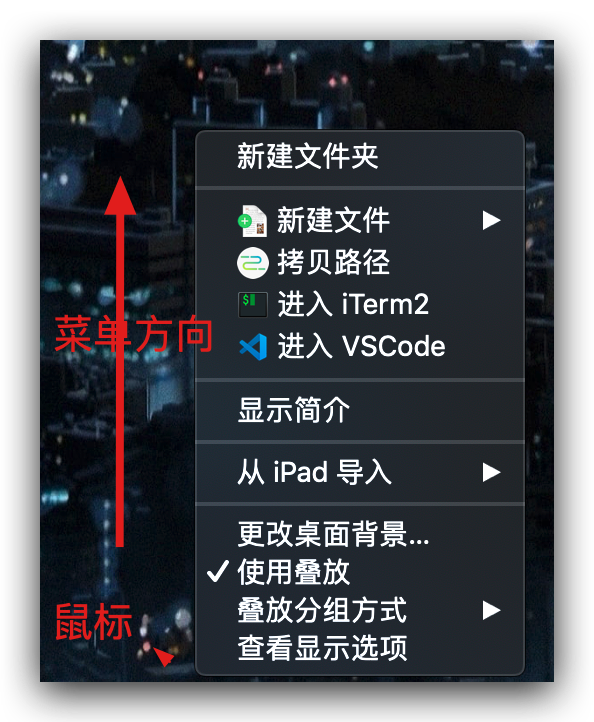Choose 显示简介 menu entry
The image size is (594, 722).
click(360, 410)
